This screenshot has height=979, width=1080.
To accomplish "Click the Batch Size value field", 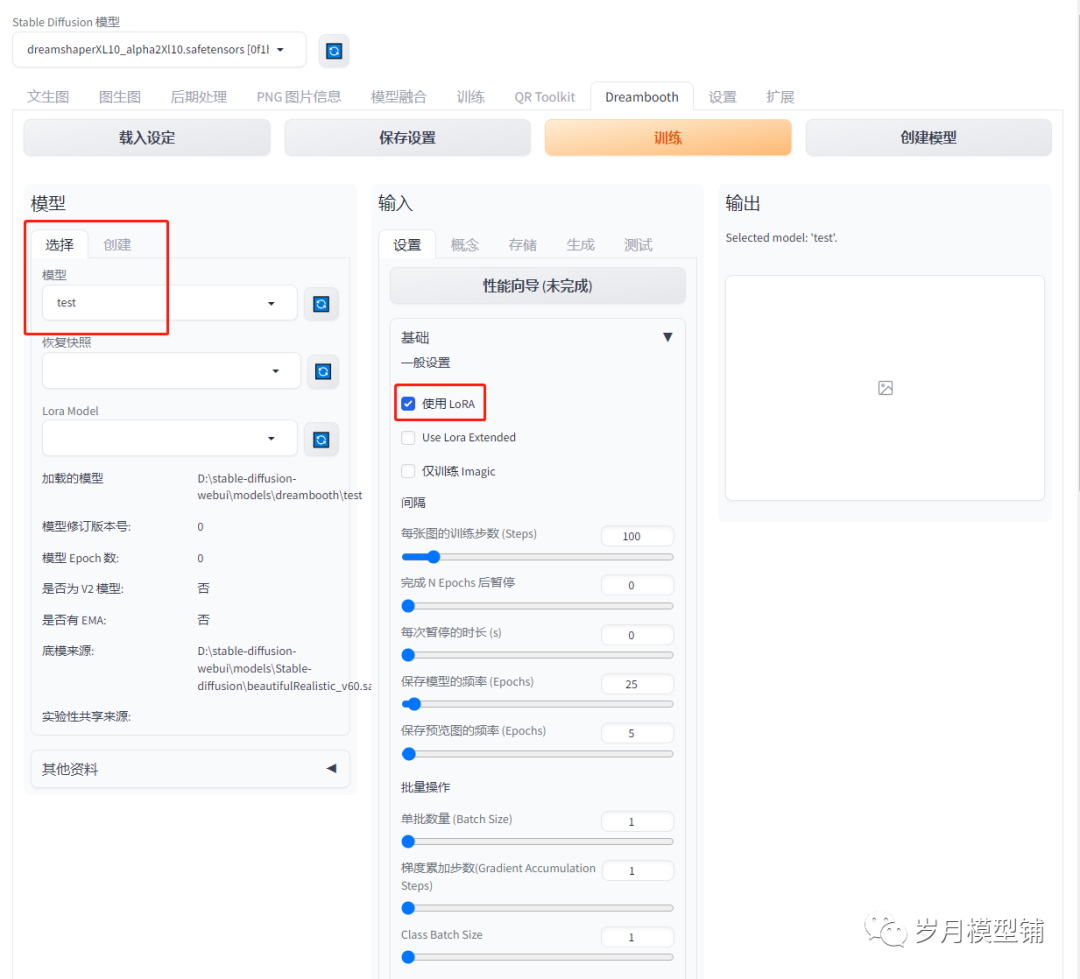I will [638, 821].
